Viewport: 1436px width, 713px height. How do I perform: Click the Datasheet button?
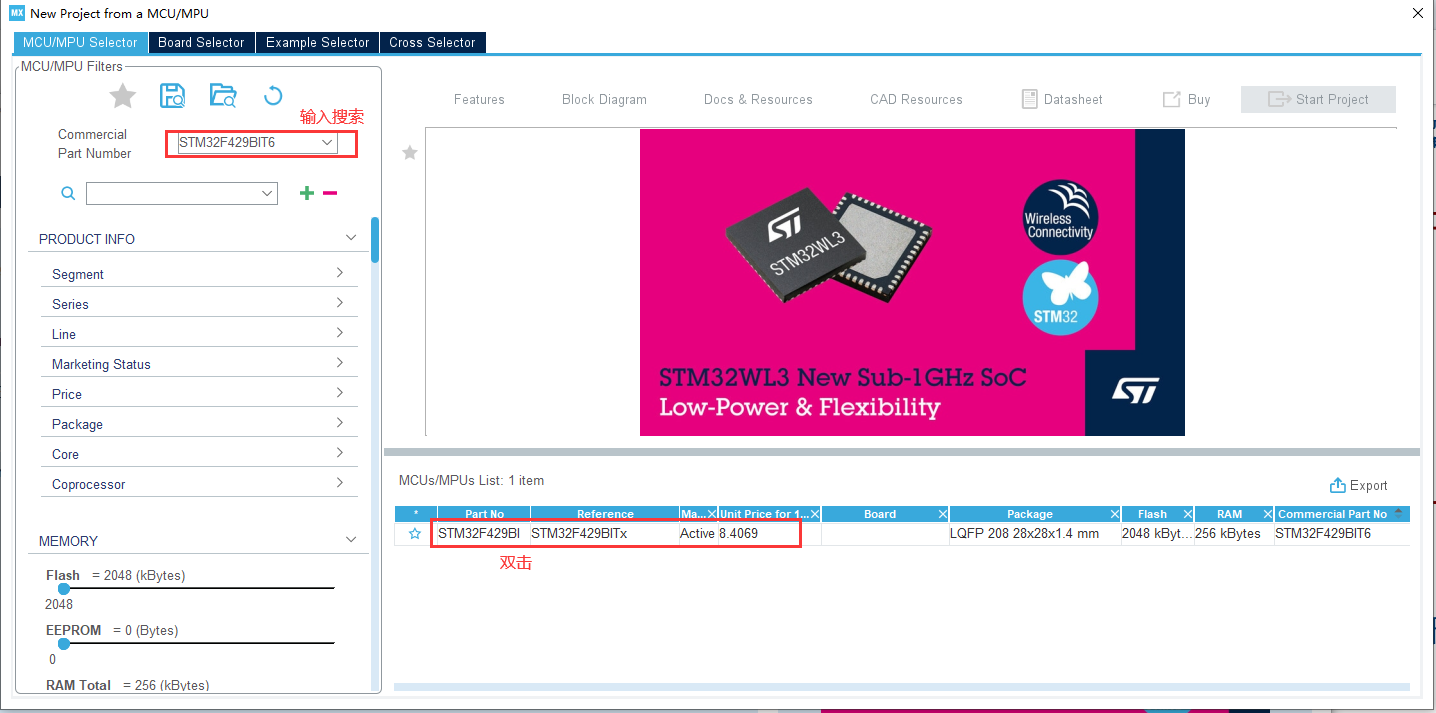coord(1062,99)
